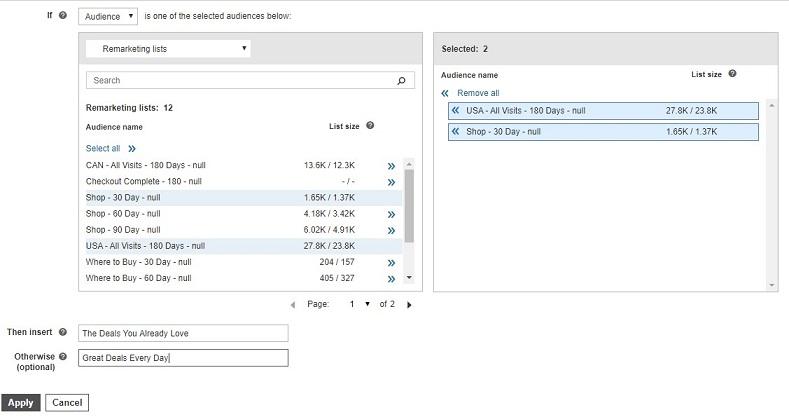Select Shop - 90 Day - null row

pyautogui.click(x=244, y=230)
